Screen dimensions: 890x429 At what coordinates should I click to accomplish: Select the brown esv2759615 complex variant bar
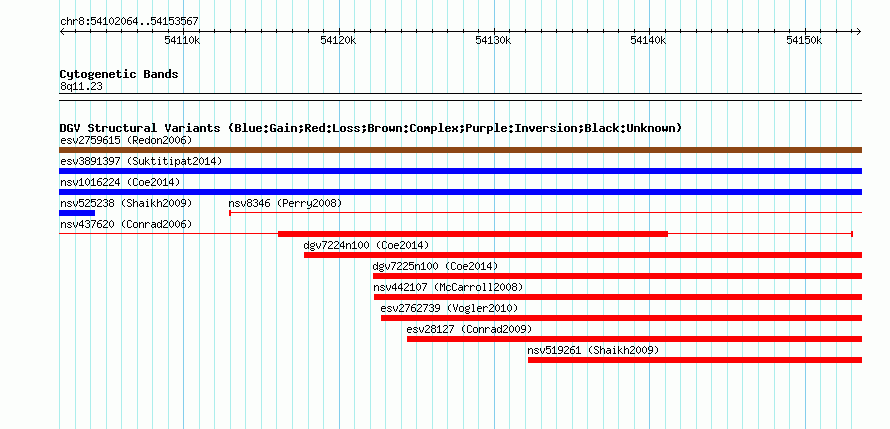460,150
